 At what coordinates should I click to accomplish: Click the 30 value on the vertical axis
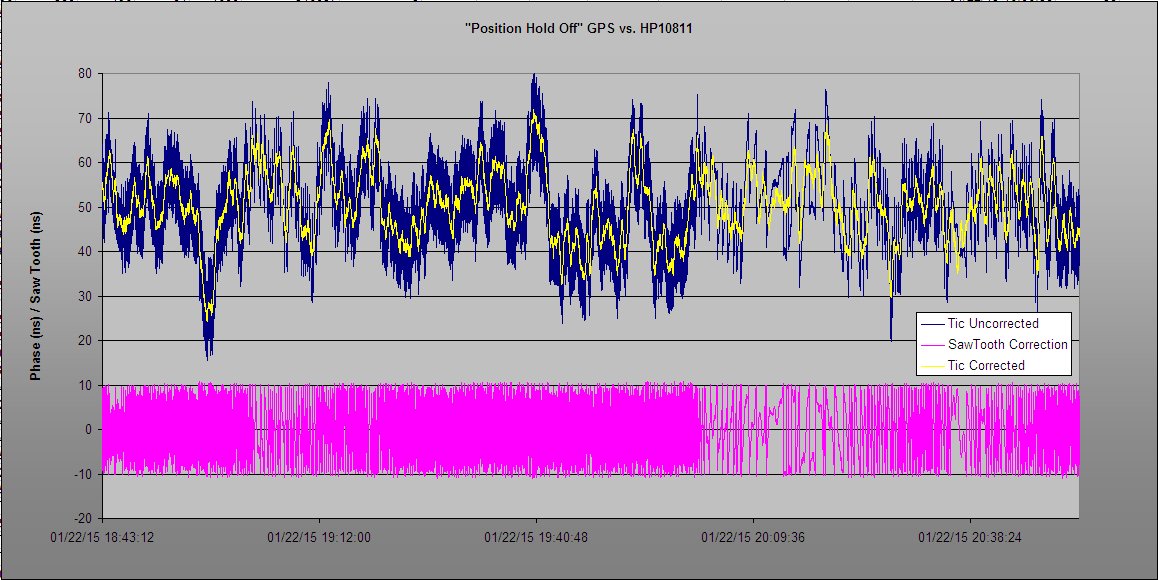point(84,296)
